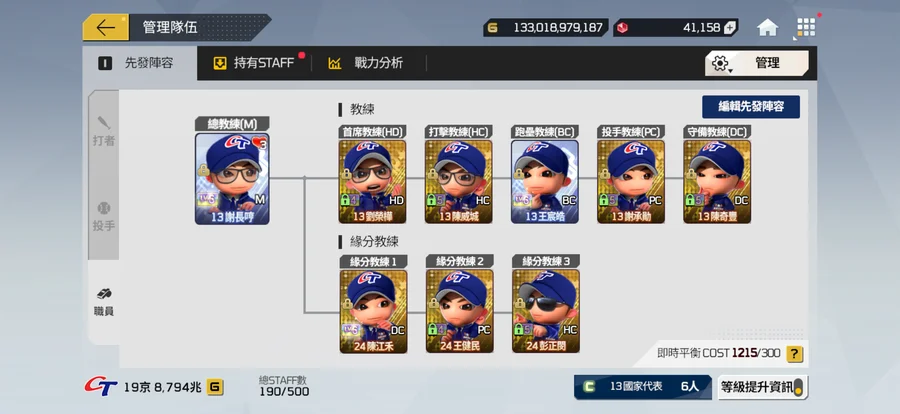Select the 總教練 13謝長亨 card

(x=232, y=179)
